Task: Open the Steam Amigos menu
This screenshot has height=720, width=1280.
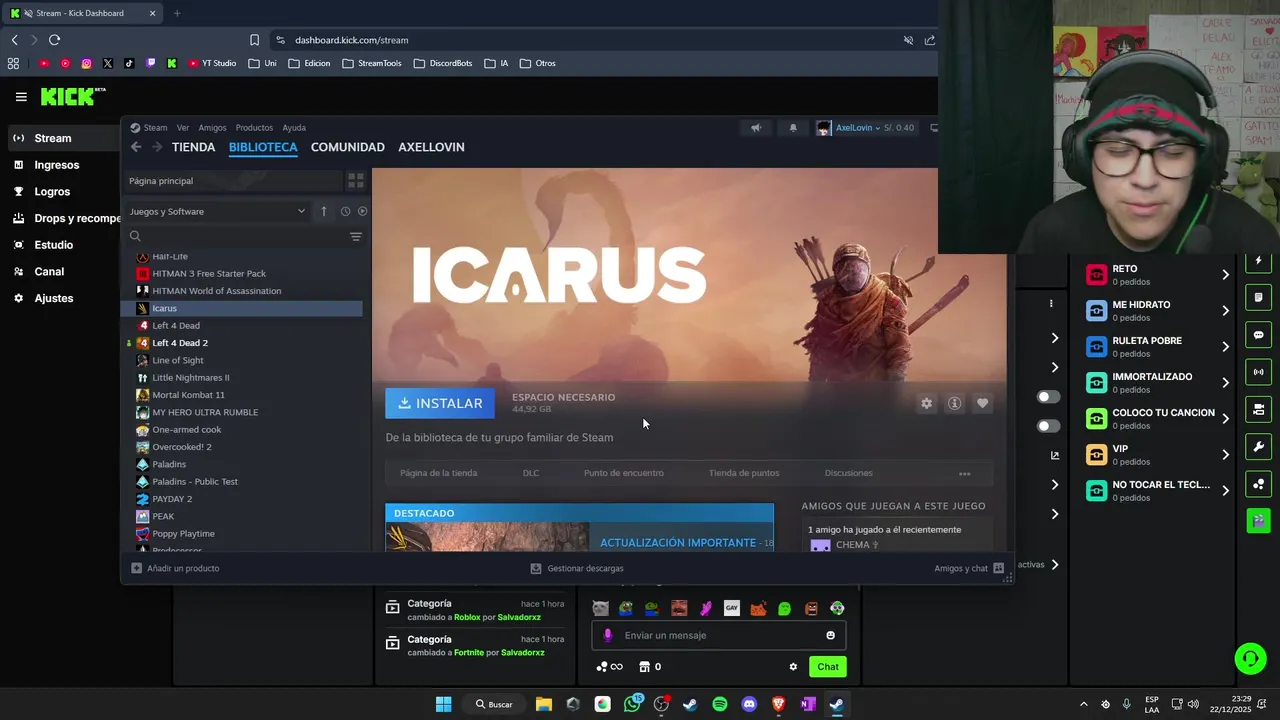Action: tap(212, 128)
